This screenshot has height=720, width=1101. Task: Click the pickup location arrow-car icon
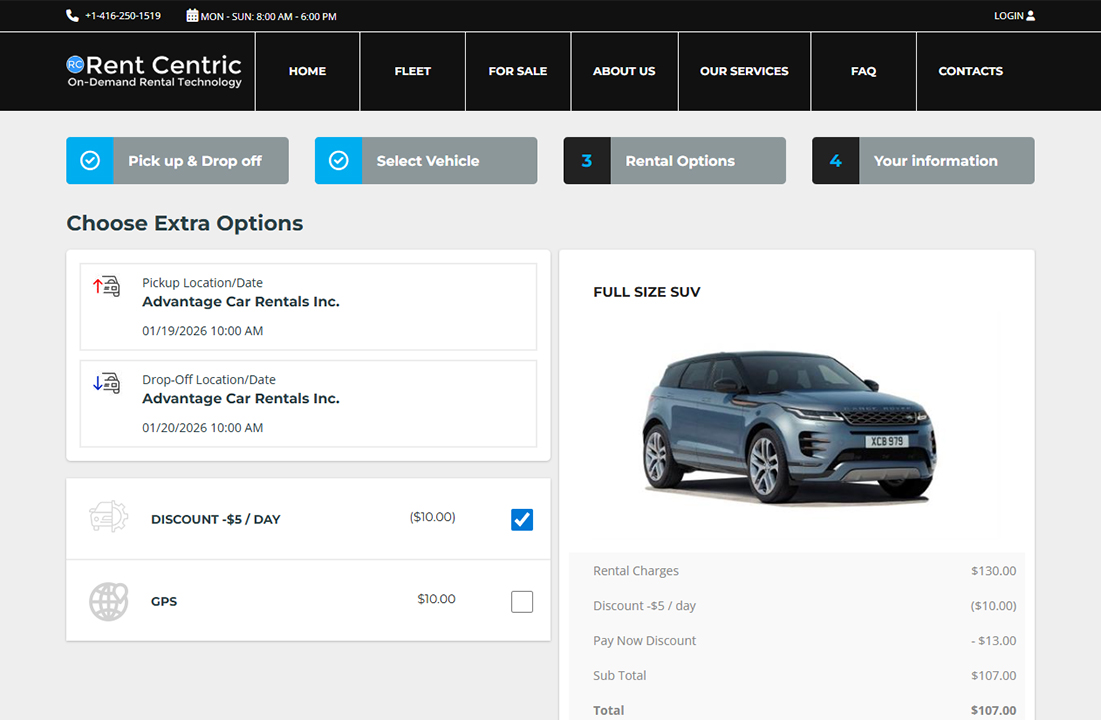[106, 286]
